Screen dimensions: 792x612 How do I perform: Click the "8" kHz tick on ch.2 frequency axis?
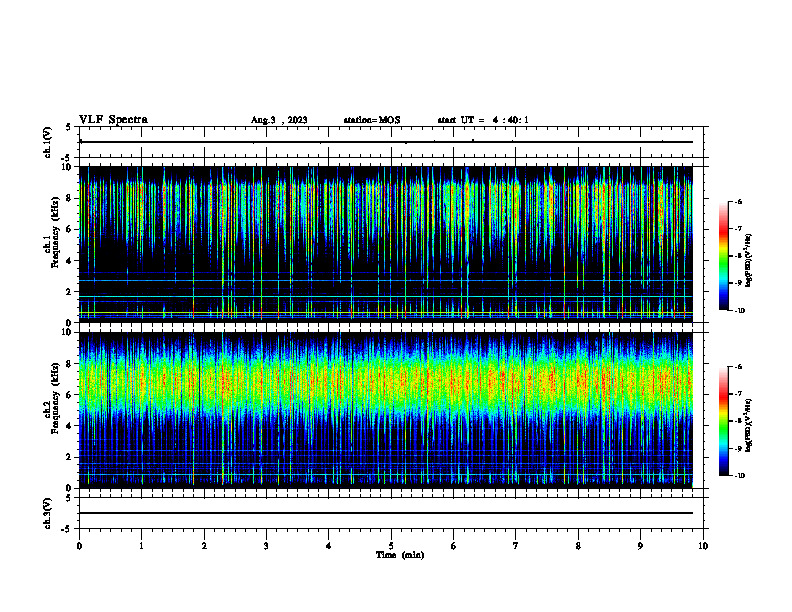click(x=68, y=364)
